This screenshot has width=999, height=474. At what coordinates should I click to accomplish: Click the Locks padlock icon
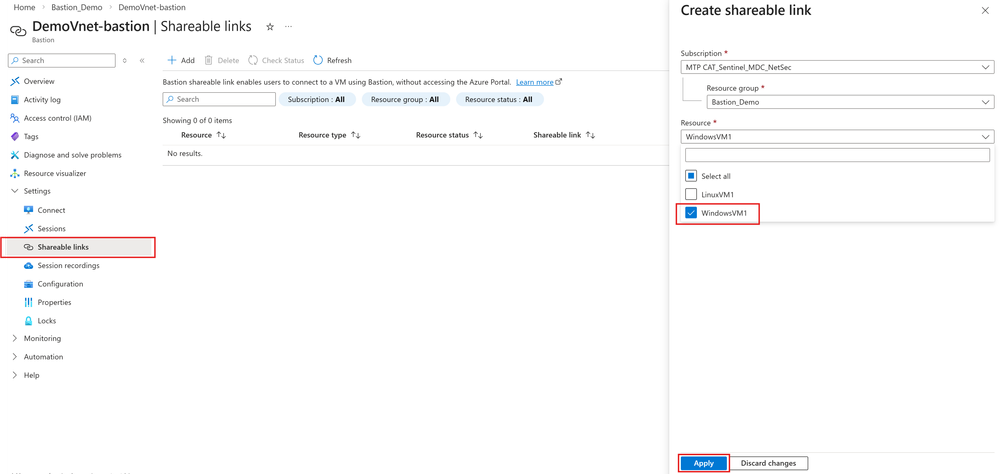(28, 321)
